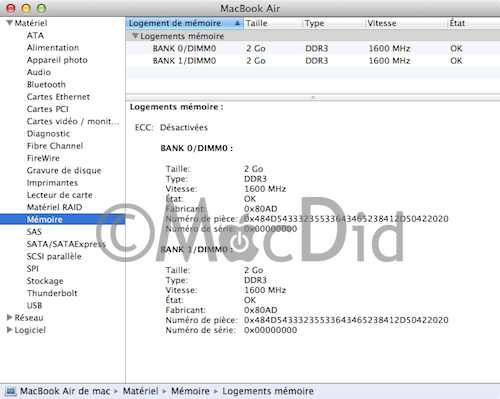Open the Bluetooth hardware entry
Screen dimensions: 500x399
pyautogui.click(x=46, y=85)
